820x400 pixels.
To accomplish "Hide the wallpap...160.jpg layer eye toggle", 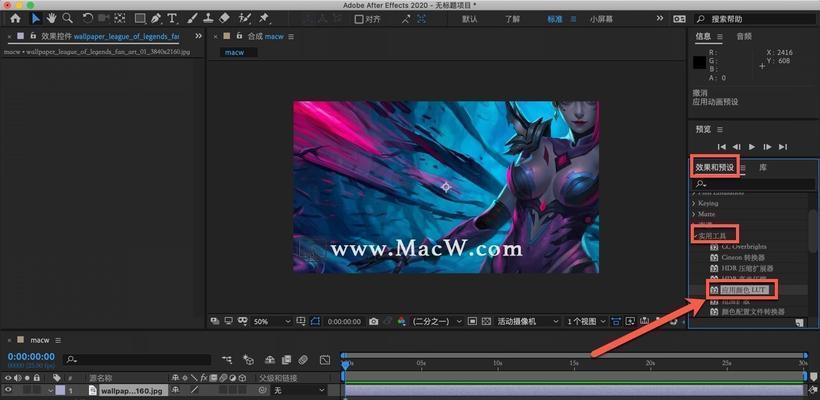I will pos(8,390).
